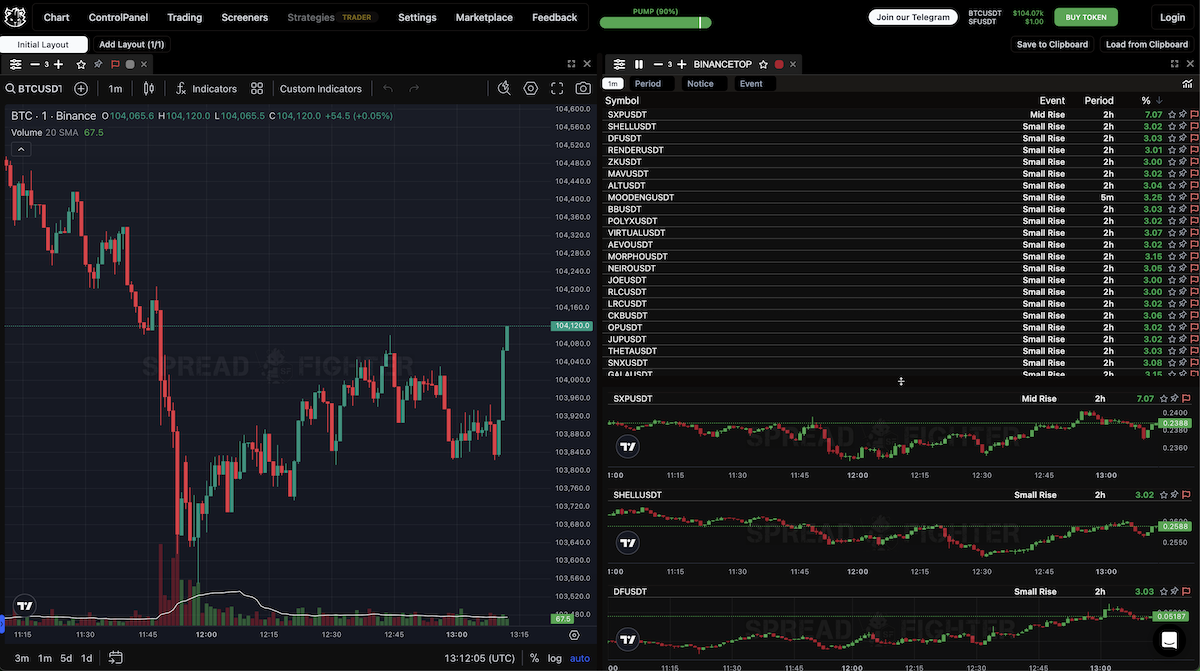Click the Login button

point(1172,17)
